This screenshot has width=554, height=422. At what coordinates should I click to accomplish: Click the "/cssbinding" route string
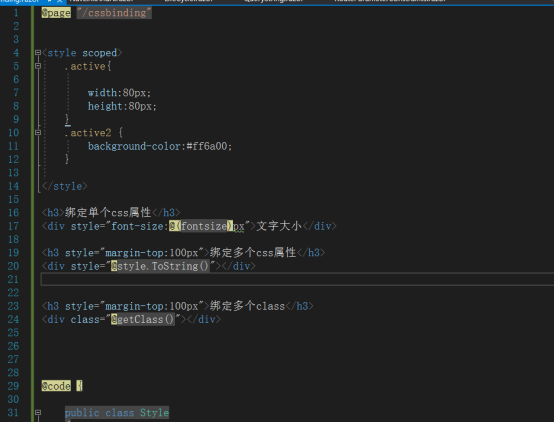coord(114,13)
